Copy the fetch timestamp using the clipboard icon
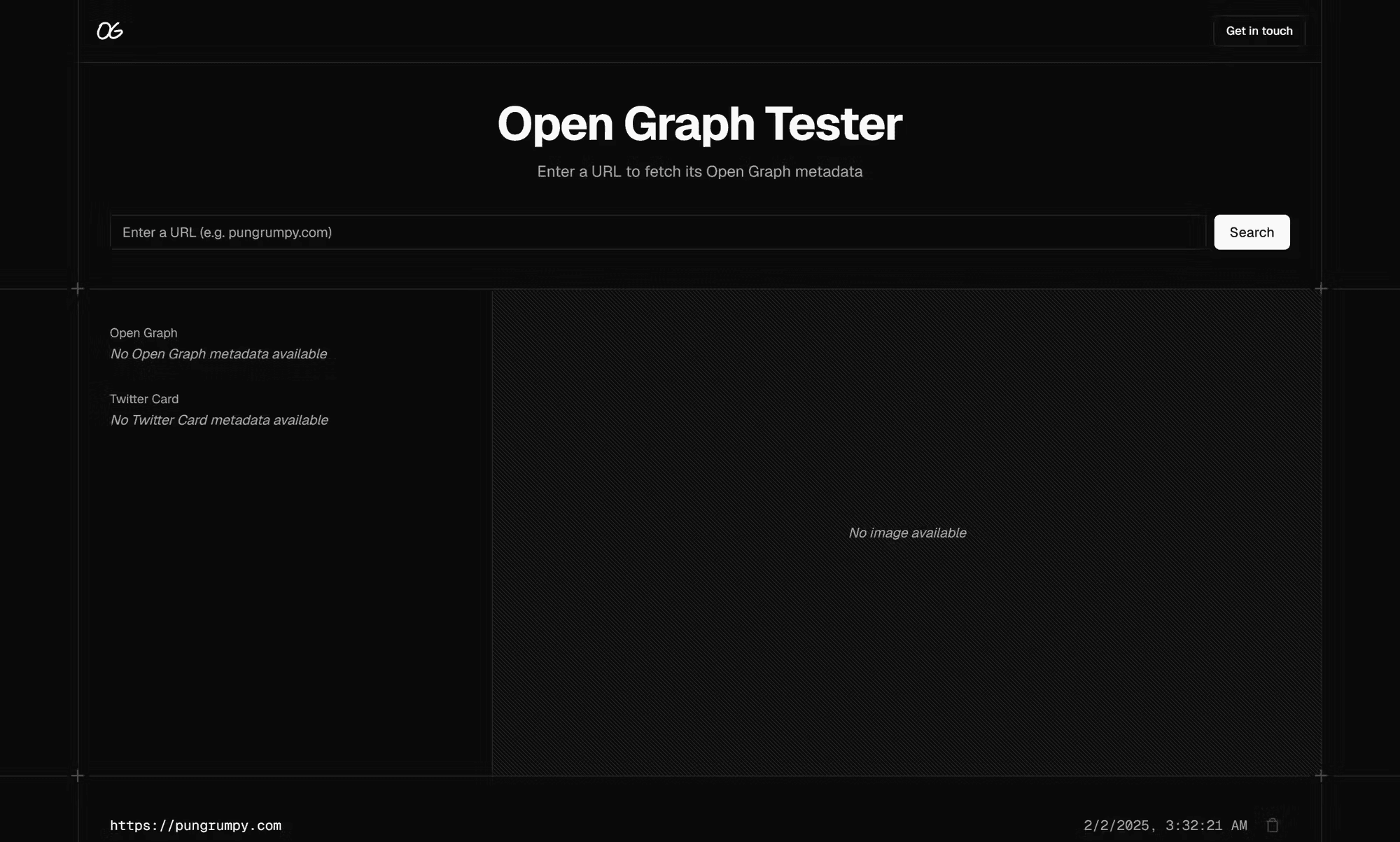 pos(1272,825)
